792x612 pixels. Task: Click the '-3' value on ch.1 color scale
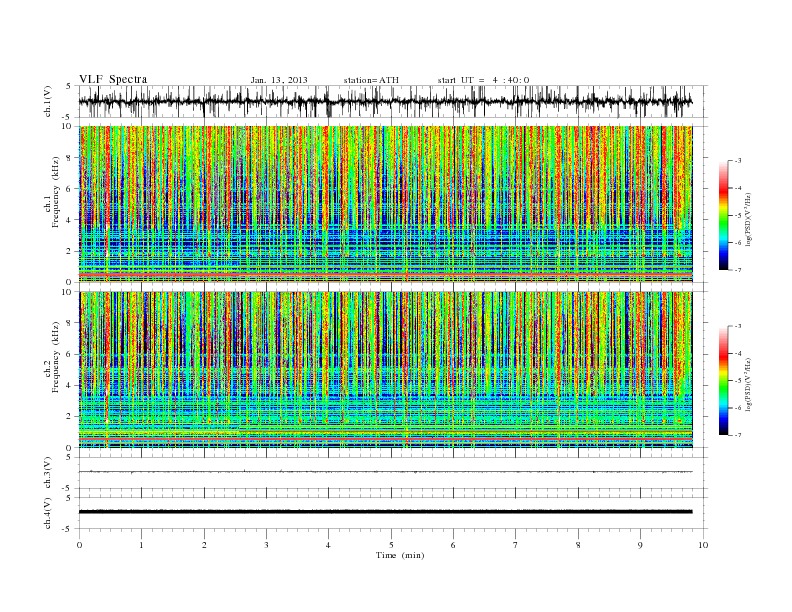pyautogui.click(x=737, y=161)
